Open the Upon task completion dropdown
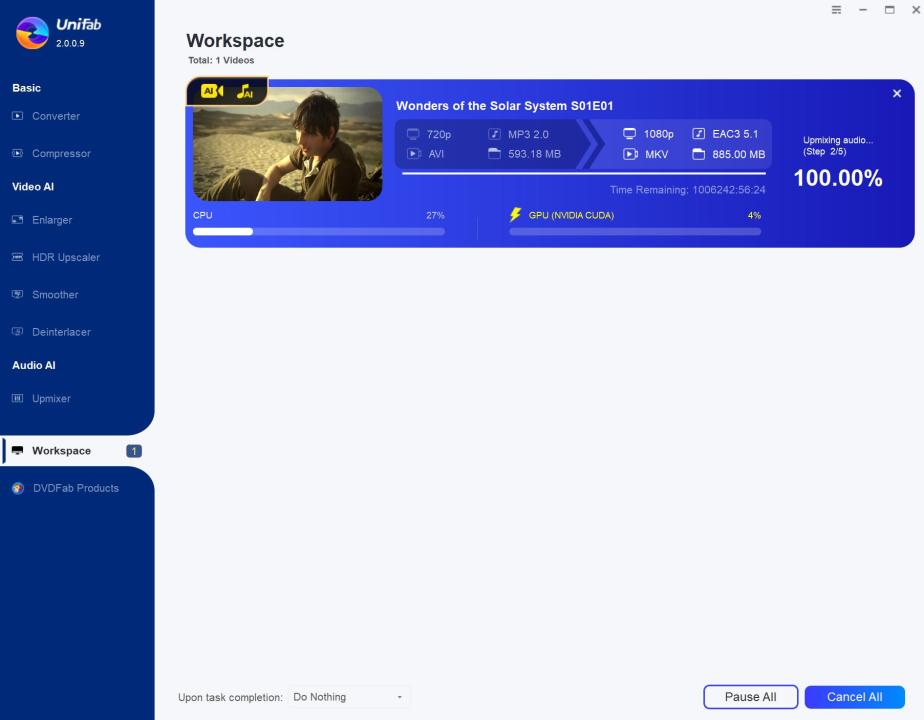 point(348,697)
